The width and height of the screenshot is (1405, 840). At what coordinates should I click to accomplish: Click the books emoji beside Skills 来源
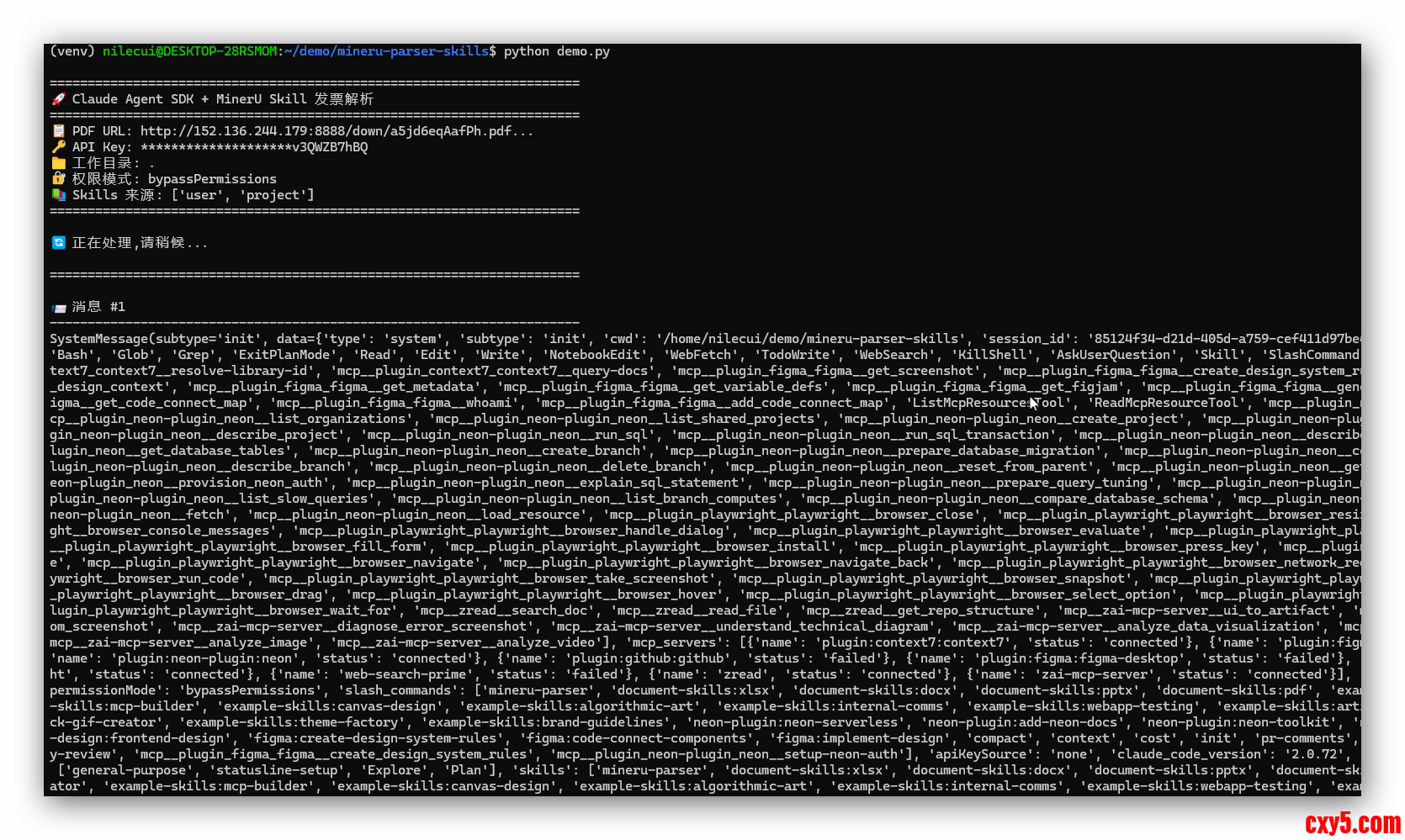58,195
